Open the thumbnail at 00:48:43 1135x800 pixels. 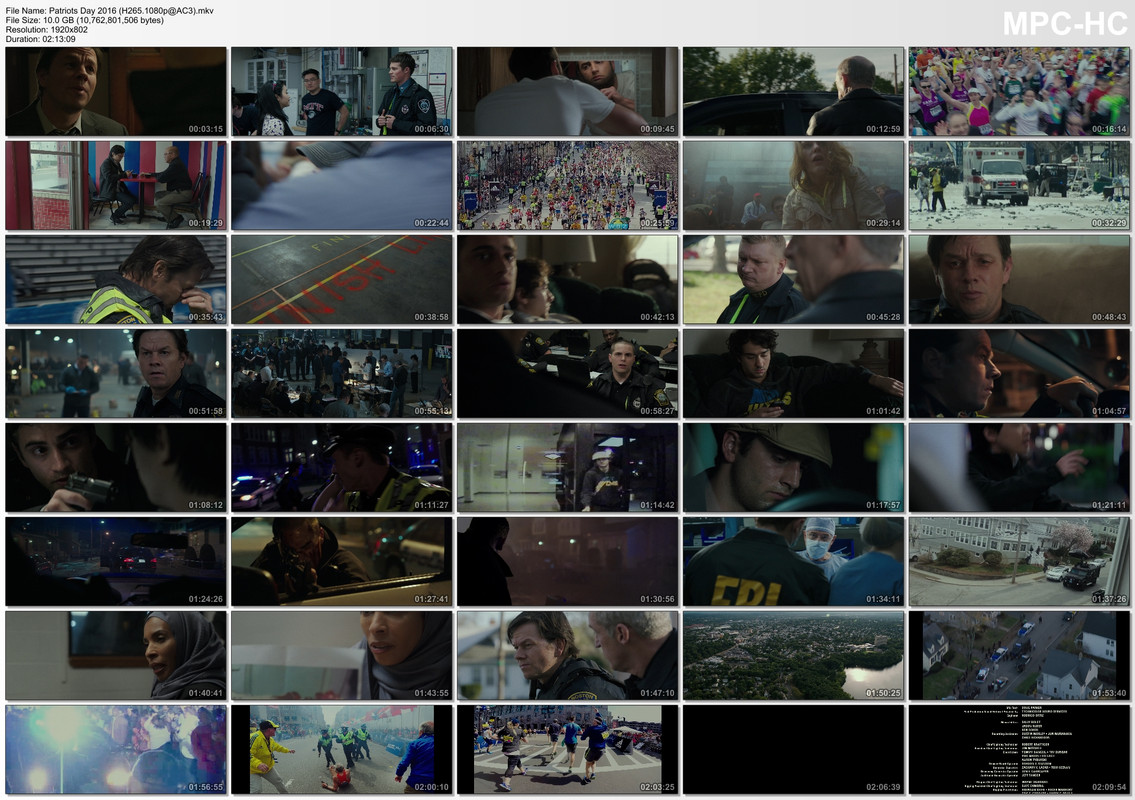click(x=1019, y=279)
